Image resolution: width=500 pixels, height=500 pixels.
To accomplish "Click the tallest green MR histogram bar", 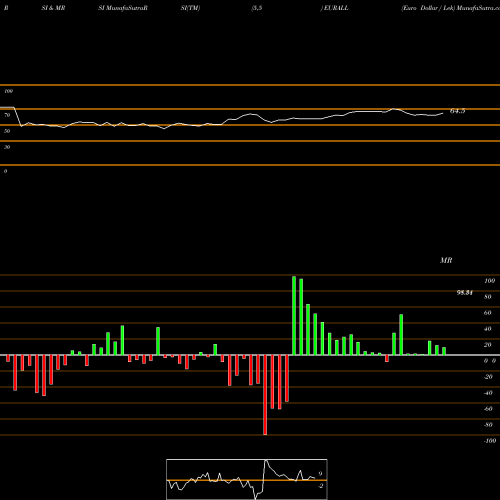I will 294,315.
